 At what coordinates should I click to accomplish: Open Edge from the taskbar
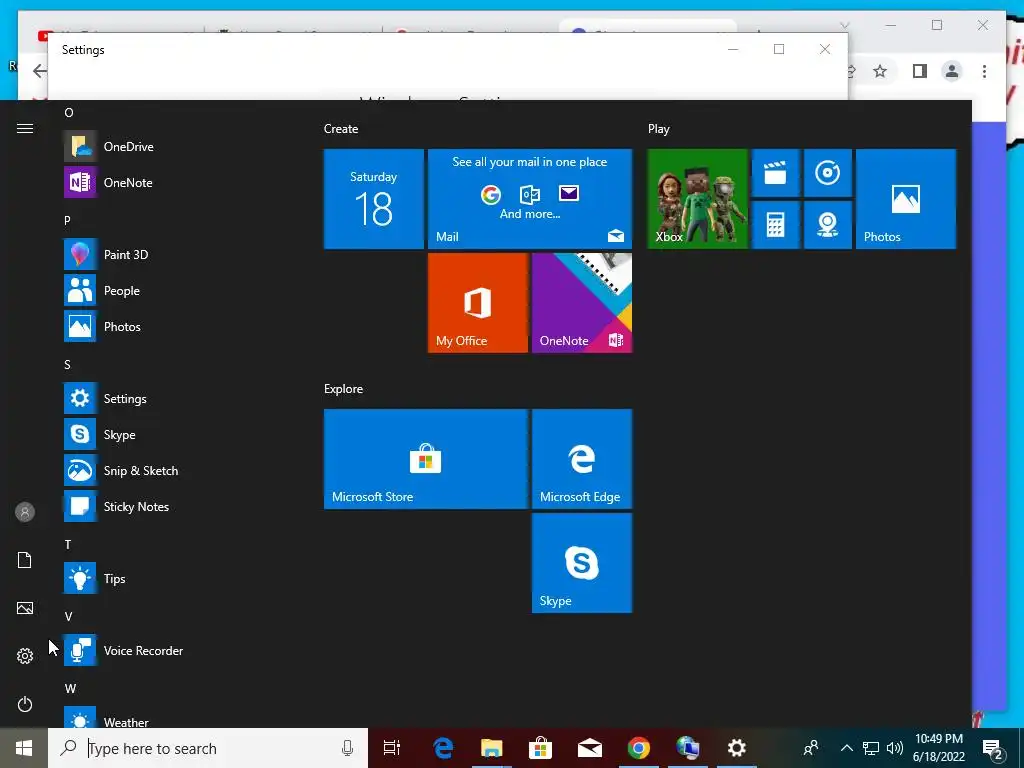(443, 748)
